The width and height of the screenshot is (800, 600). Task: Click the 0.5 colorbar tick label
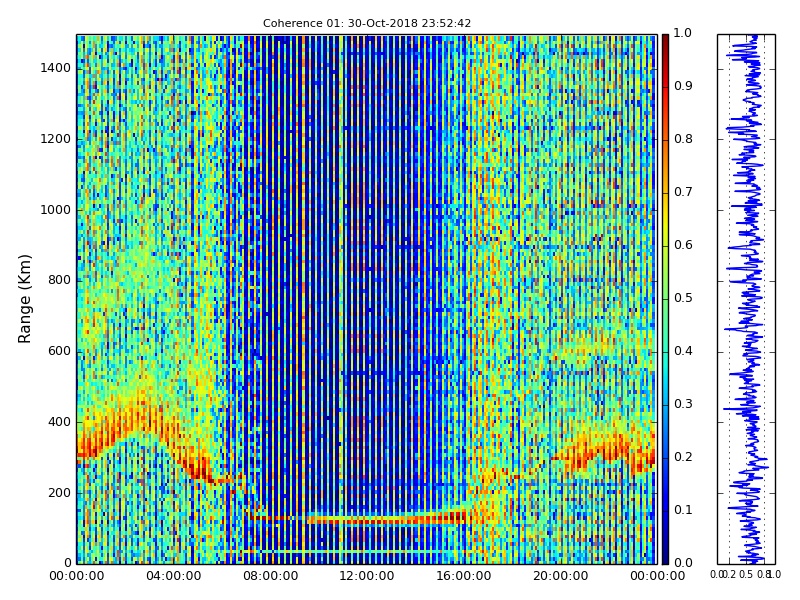[x=683, y=298]
